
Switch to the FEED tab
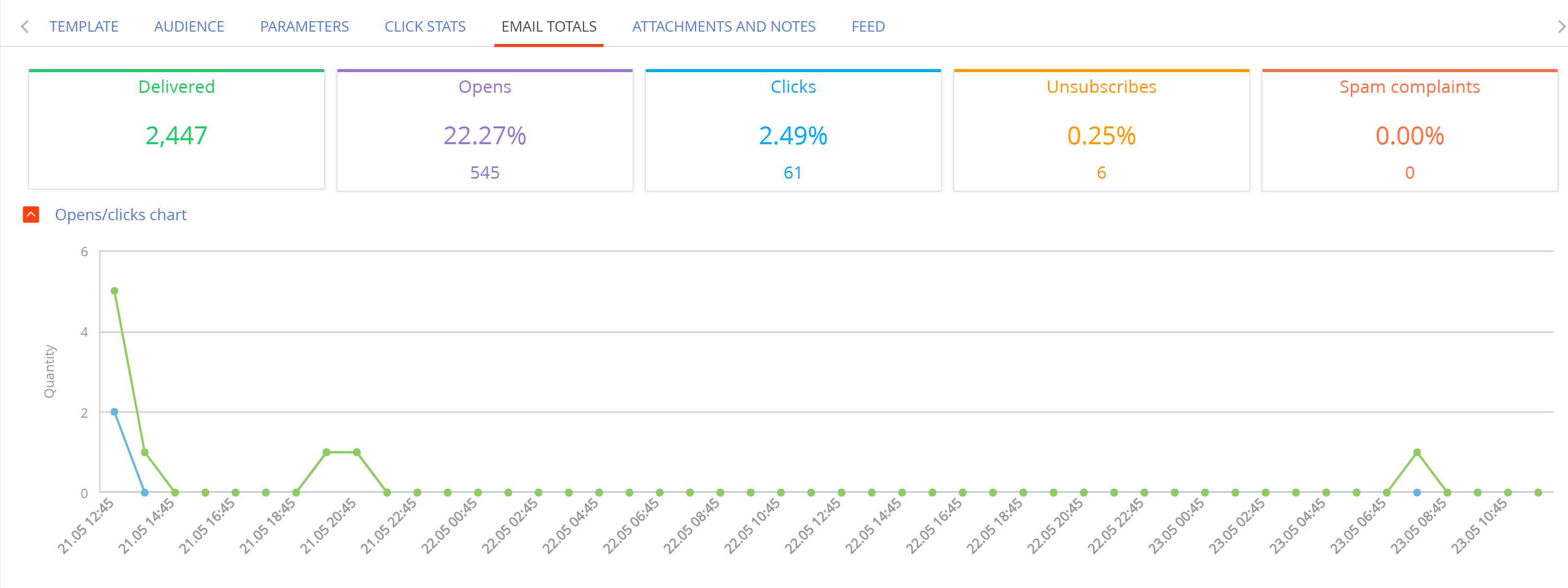[x=868, y=27]
